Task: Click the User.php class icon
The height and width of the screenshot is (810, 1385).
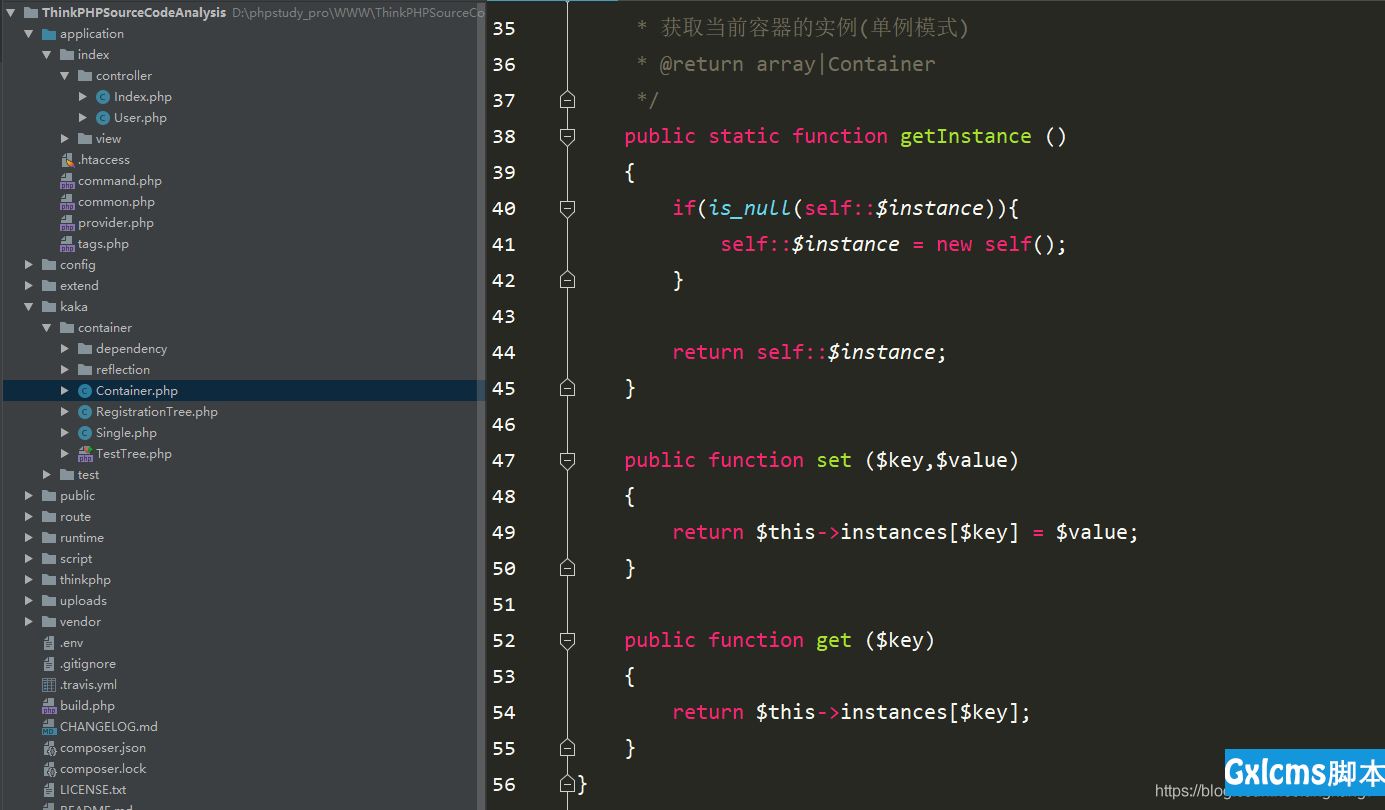Action: tap(103, 118)
